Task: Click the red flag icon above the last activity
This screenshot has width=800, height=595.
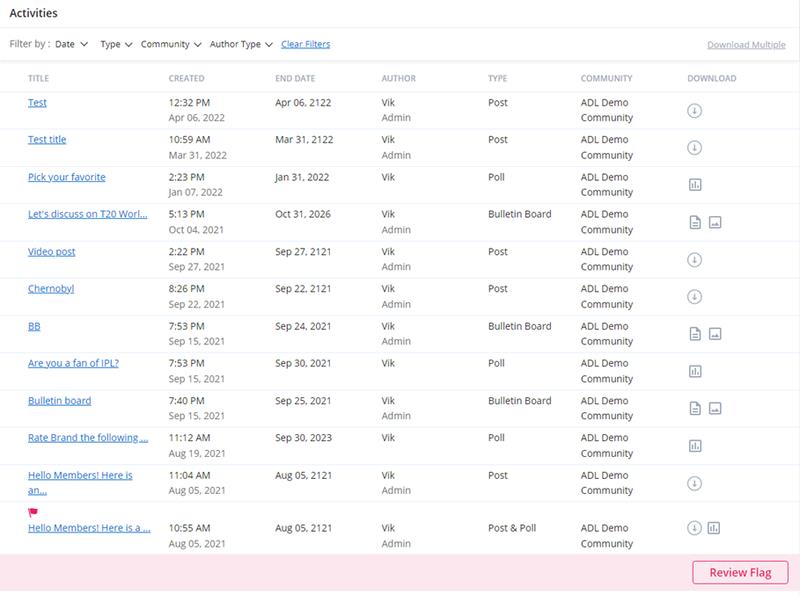Action: 33,512
